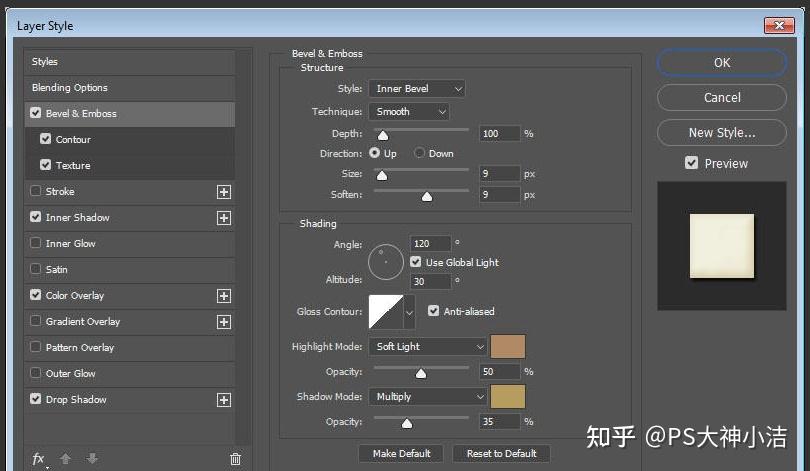Select the Drop Shadow list row
The image size is (810, 471).
click(130, 400)
